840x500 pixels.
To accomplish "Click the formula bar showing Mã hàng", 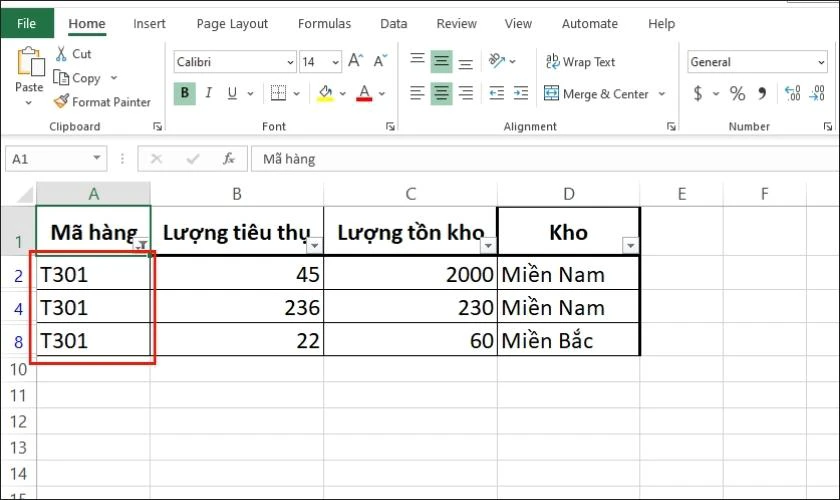I will click(x=544, y=159).
